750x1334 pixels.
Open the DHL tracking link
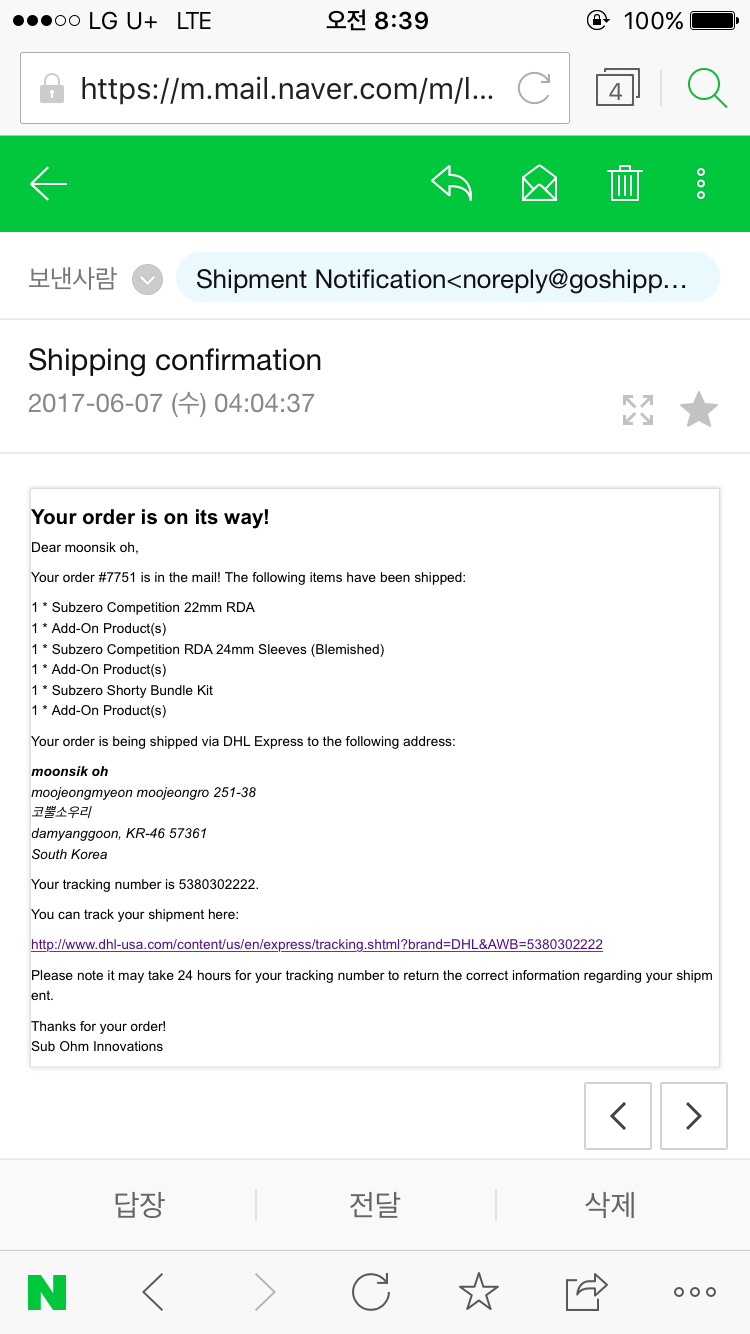coord(317,944)
